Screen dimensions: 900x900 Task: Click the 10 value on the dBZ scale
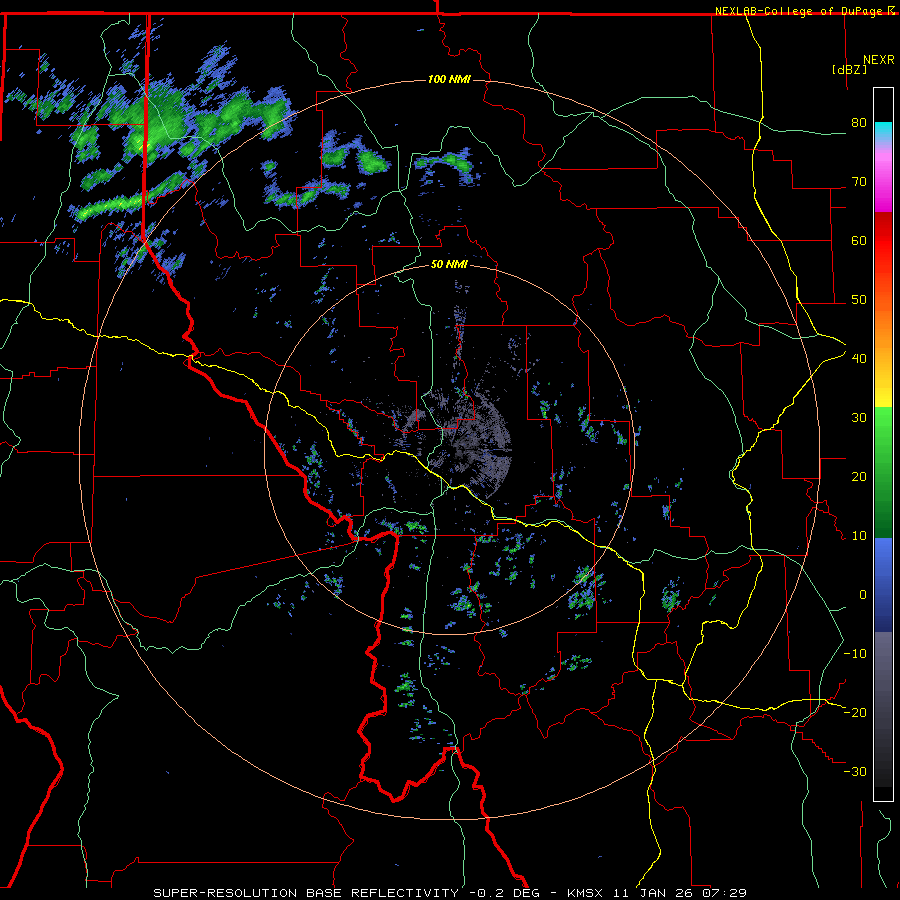click(x=859, y=536)
